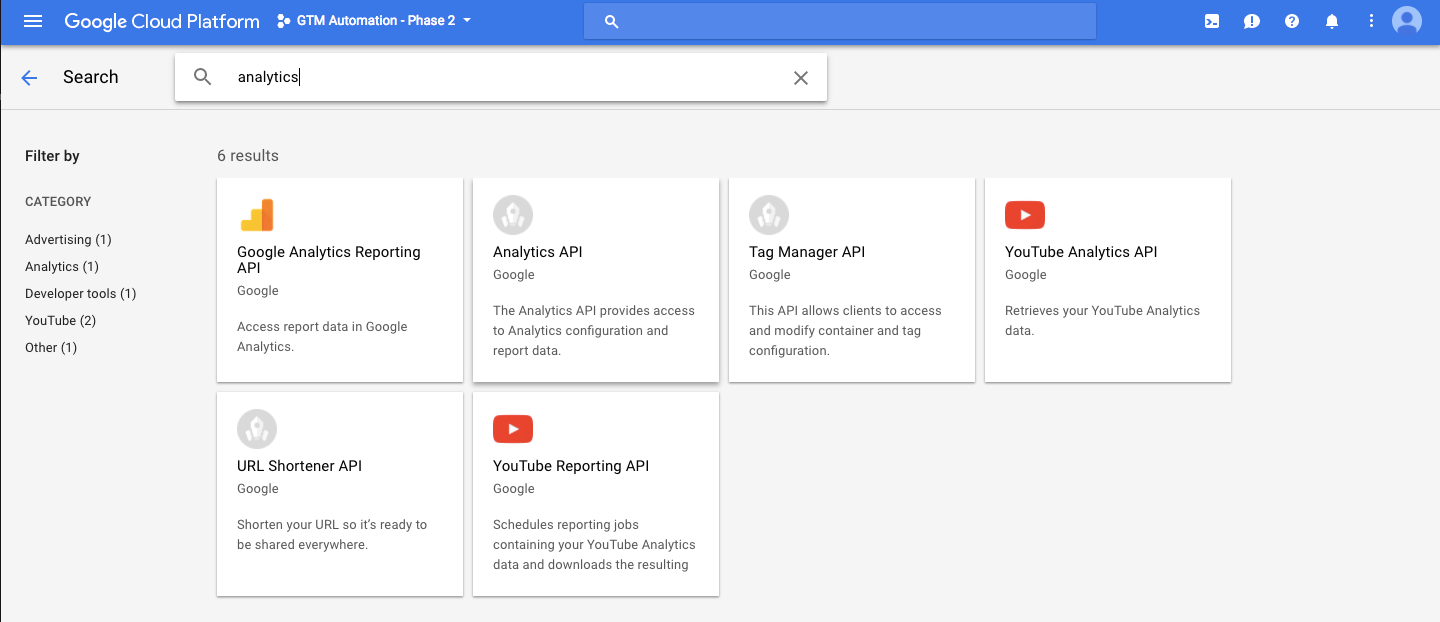Click the top header search bar
This screenshot has height=622, width=1440.
click(840, 21)
